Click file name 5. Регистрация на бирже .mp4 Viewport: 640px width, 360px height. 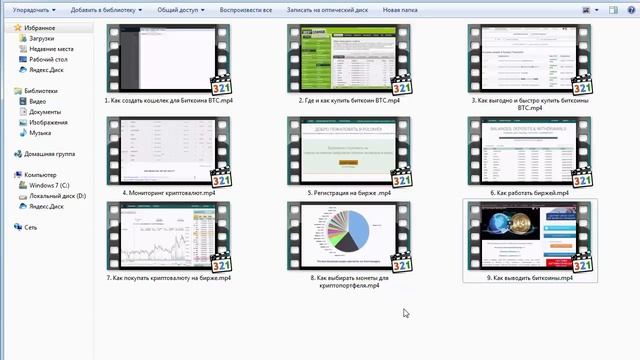[x=349, y=193]
